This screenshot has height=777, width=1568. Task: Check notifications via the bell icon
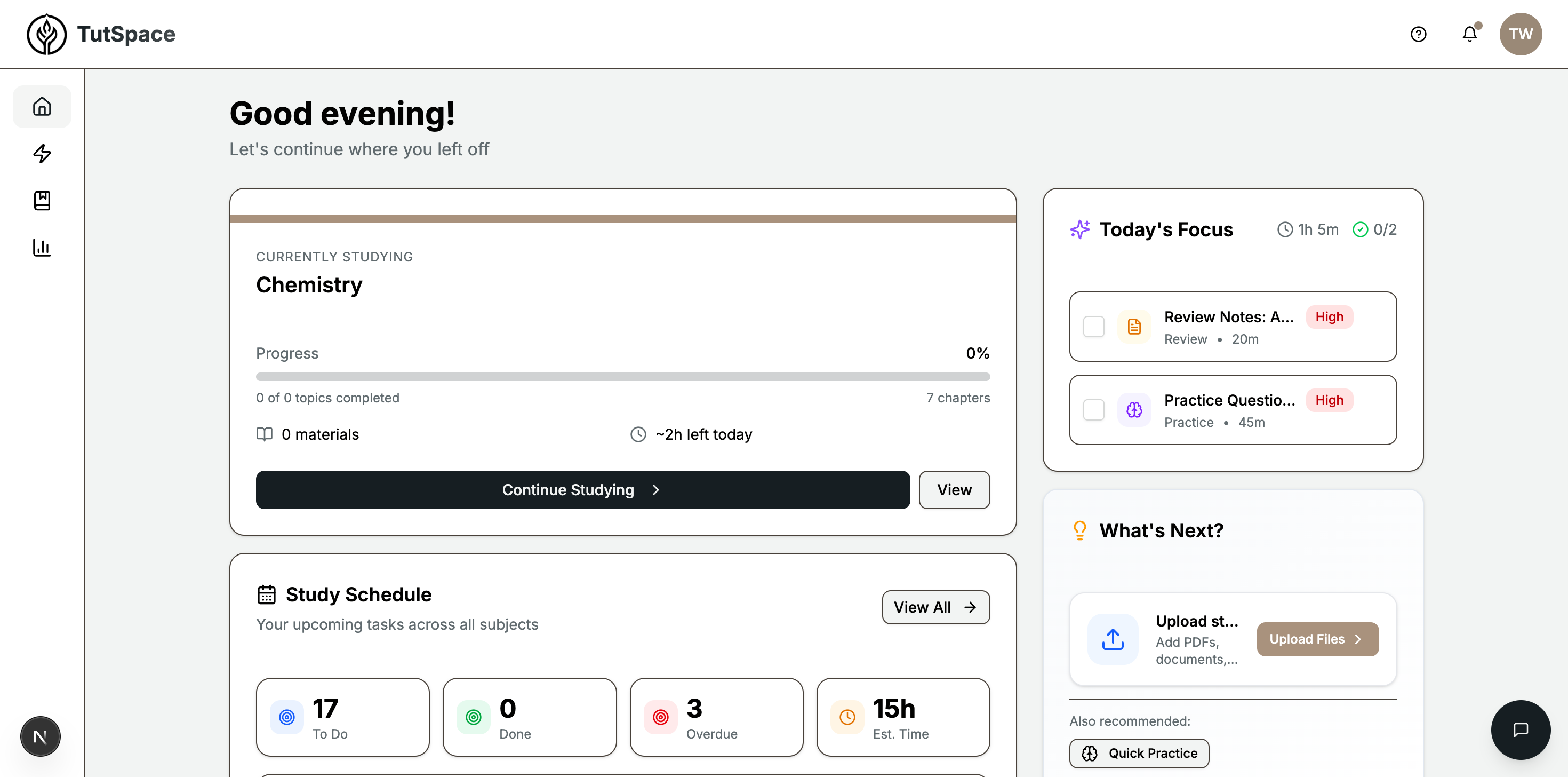[1469, 34]
